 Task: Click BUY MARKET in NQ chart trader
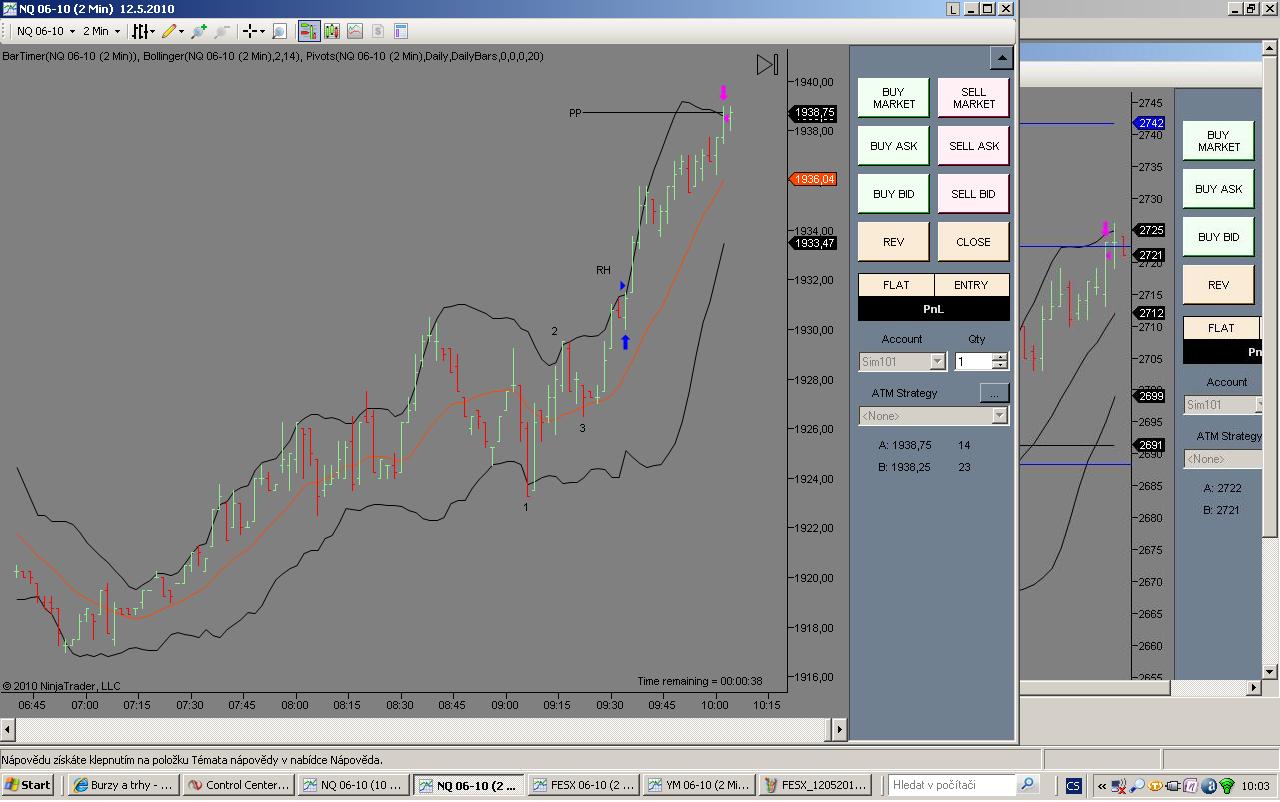tap(894, 98)
